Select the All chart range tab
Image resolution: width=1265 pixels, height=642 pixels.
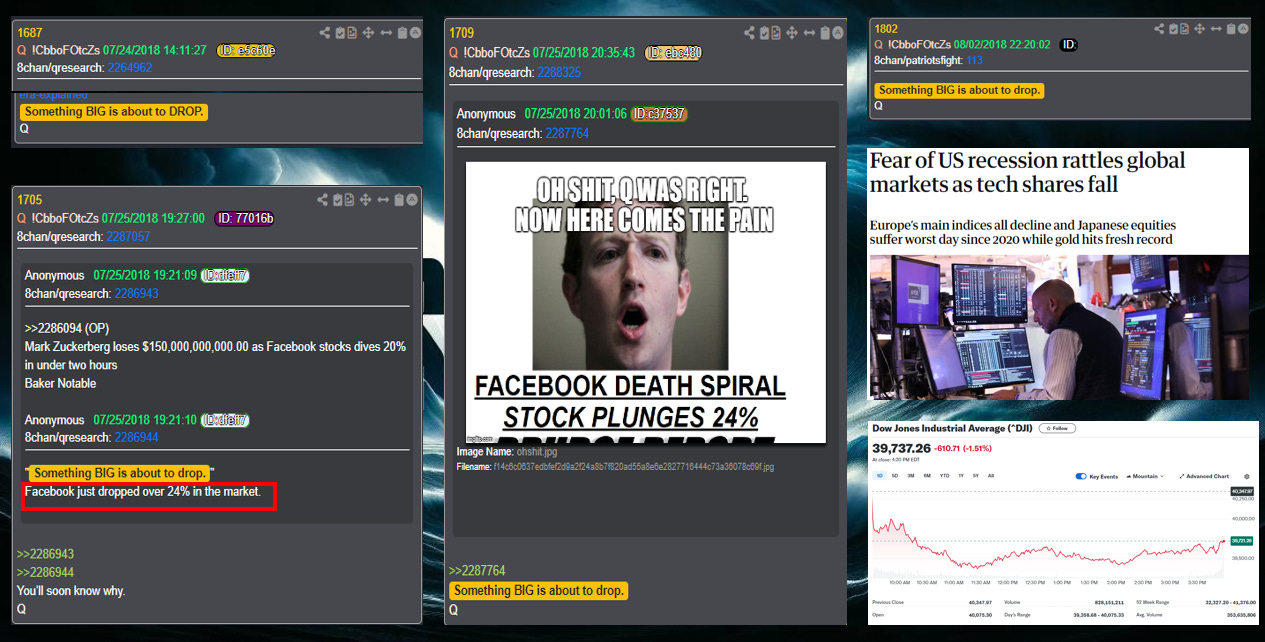coord(991,476)
